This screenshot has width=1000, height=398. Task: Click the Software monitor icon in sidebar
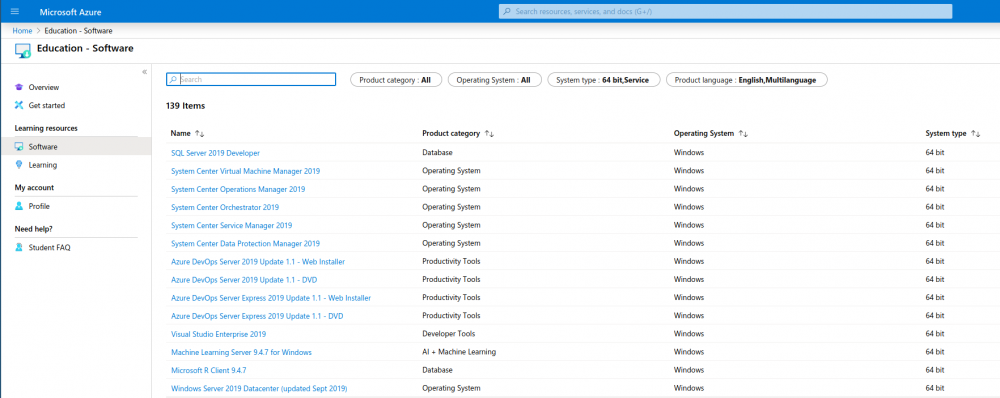click(19, 147)
